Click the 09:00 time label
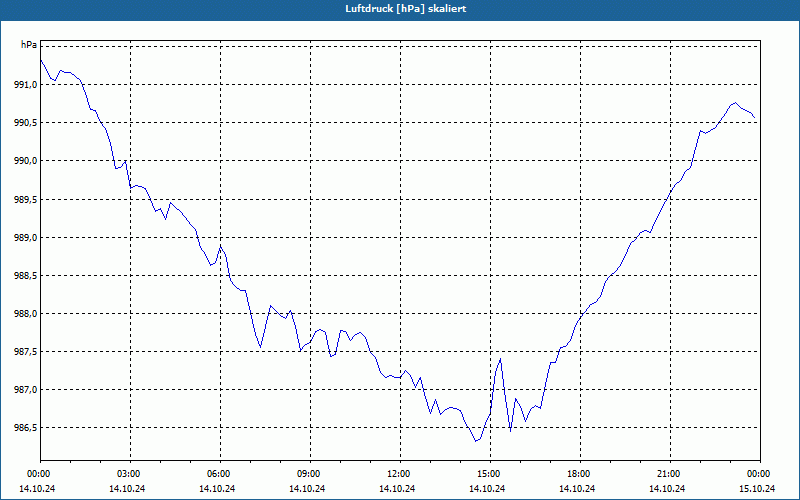Screen dimensions: 800x500 (310, 474)
